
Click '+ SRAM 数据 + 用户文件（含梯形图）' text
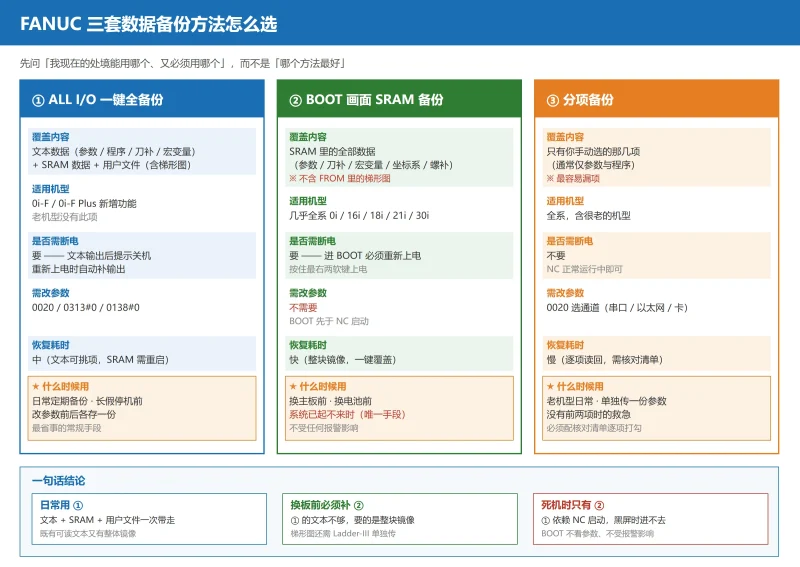[x=111, y=165]
